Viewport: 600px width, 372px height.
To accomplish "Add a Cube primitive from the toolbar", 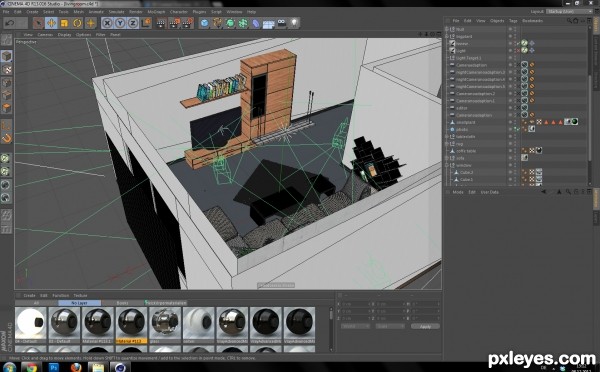I will click(x=205, y=23).
